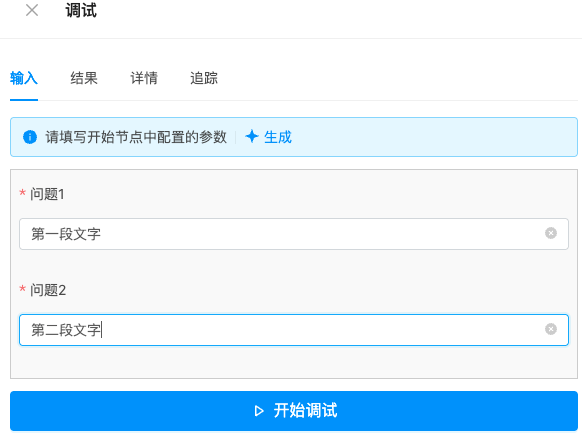The height and width of the screenshot is (447, 582).
Task: Open the 追踪 tab
Action: [204, 78]
